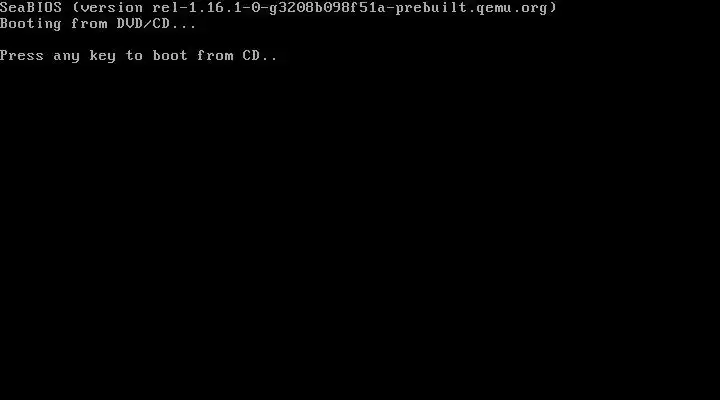Click the "CD.." text ending the prompt

pos(260,56)
